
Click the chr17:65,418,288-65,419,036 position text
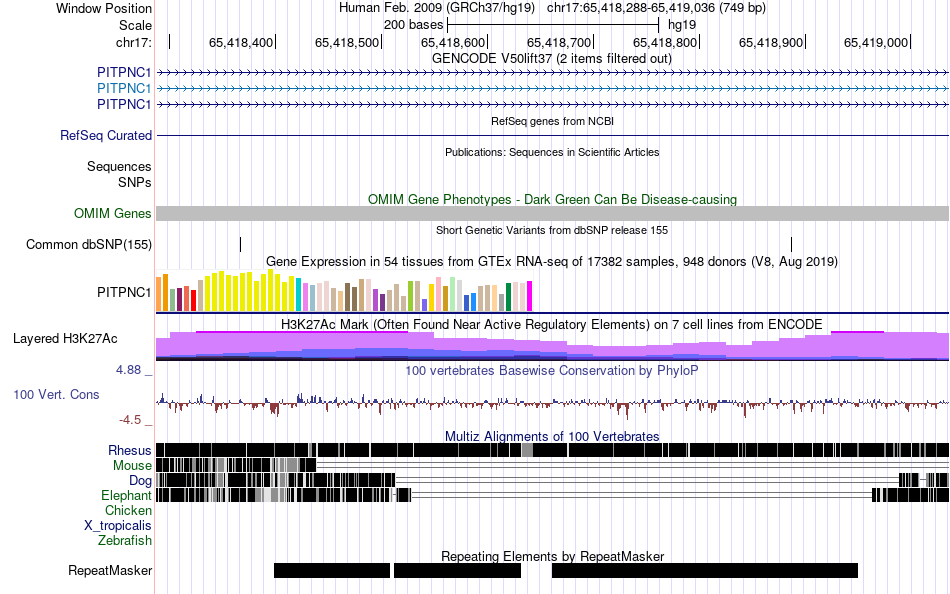tap(656, 8)
